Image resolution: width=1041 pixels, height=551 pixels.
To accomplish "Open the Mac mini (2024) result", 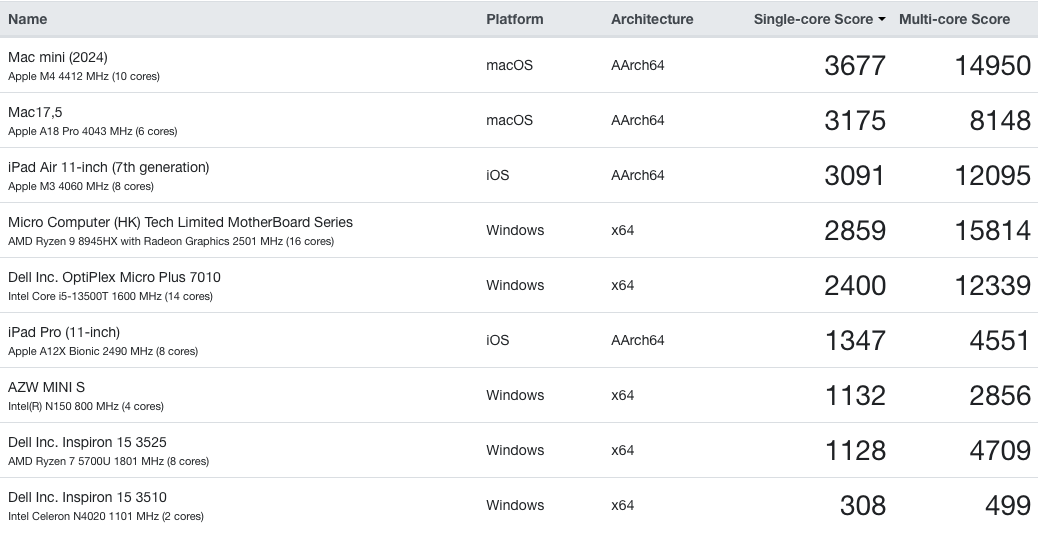I will click(58, 57).
